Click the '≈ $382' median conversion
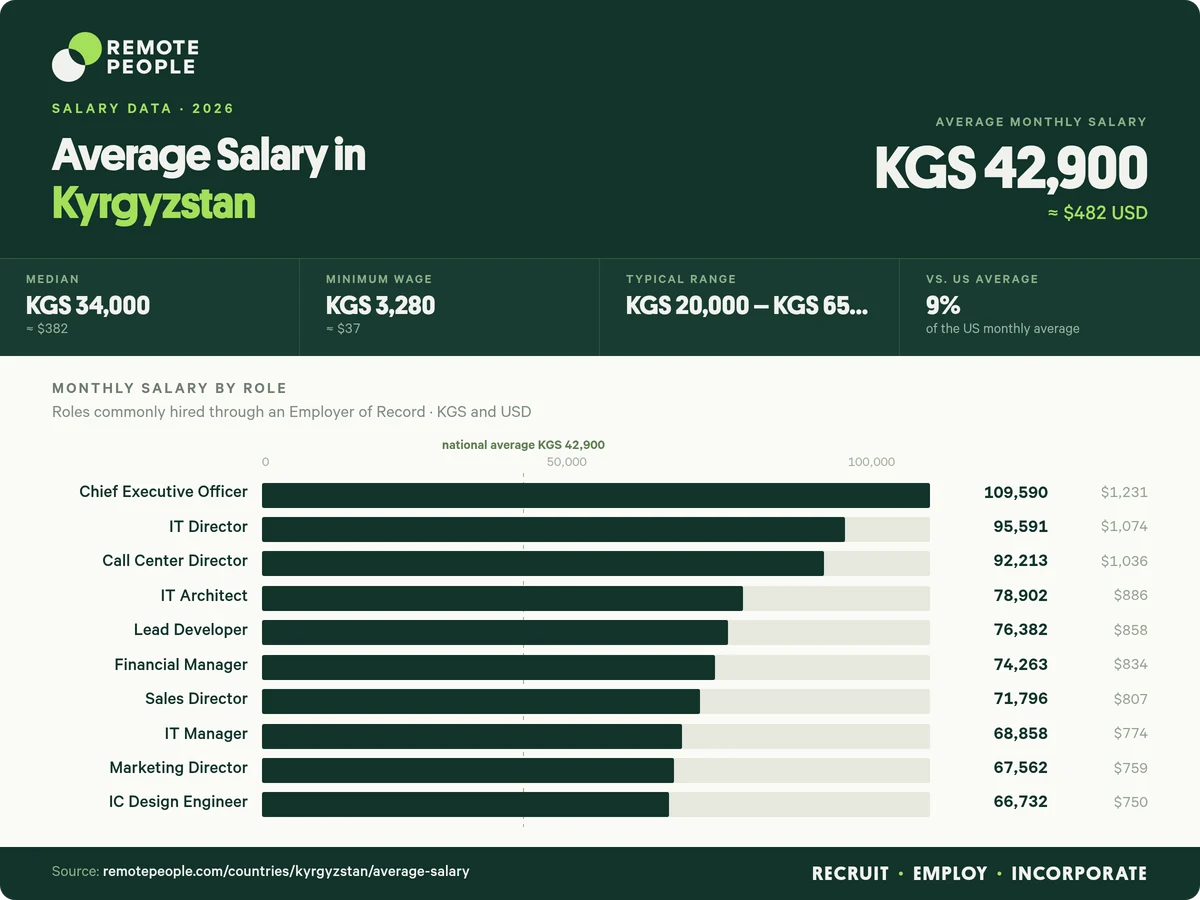1200x900 pixels. [47, 328]
